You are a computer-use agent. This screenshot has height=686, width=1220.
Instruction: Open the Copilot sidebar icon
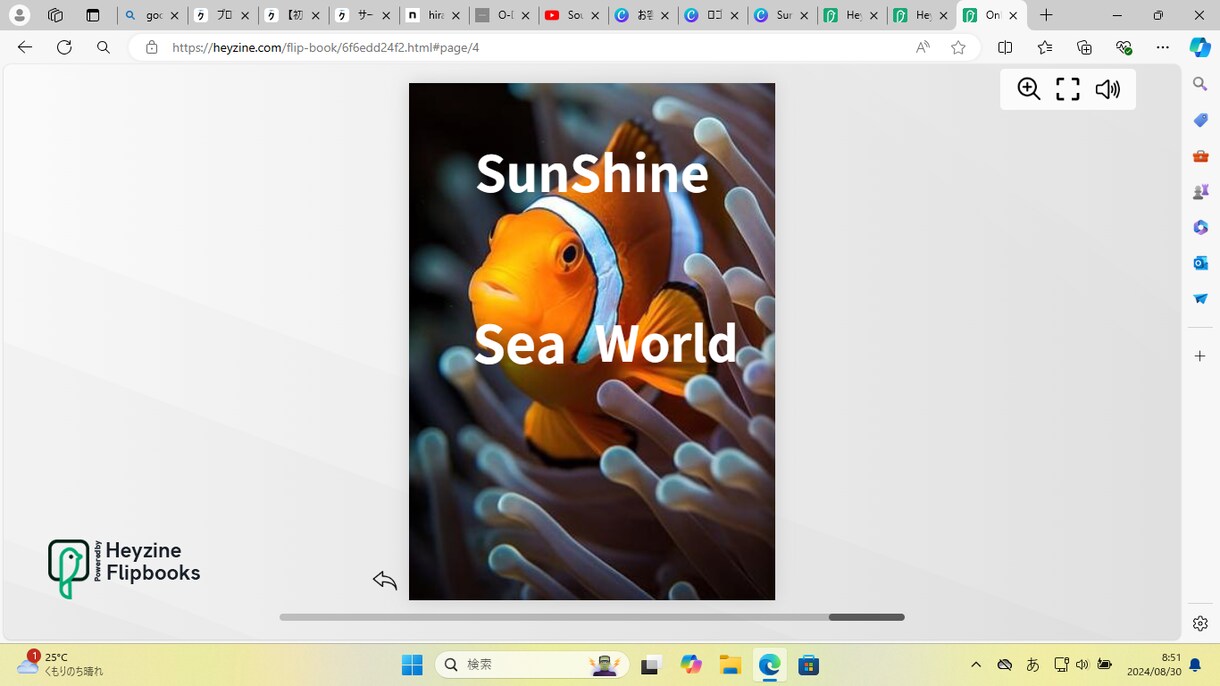(1199, 47)
